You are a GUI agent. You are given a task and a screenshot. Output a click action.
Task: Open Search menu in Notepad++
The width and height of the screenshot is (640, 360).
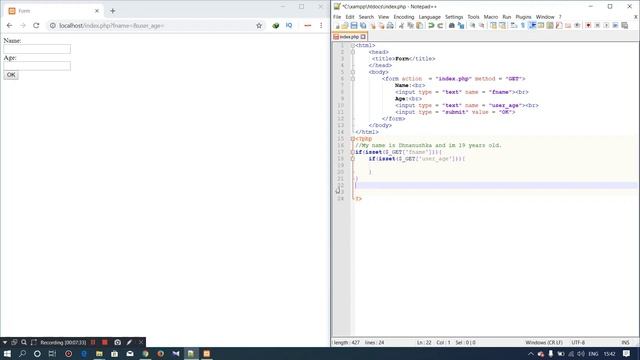tap(366, 17)
